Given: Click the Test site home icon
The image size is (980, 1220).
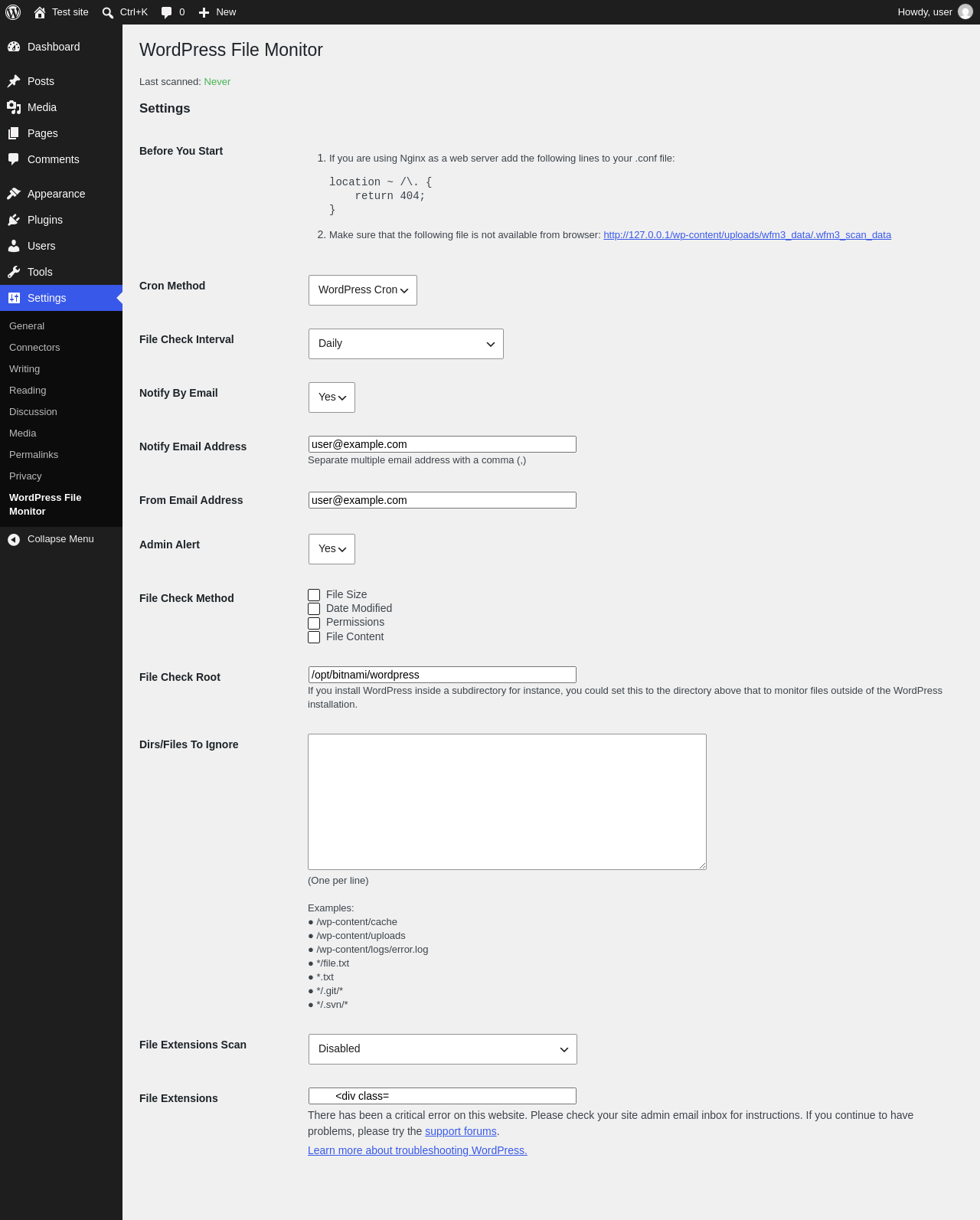Looking at the screenshot, I should pos(40,12).
